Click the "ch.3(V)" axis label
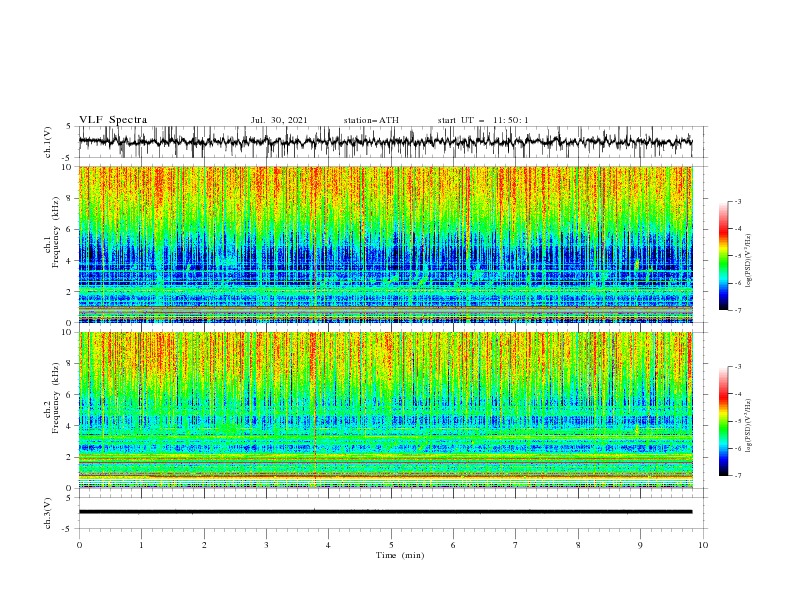Image resolution: width=792 pixels, height=612 pixels. 48,513
